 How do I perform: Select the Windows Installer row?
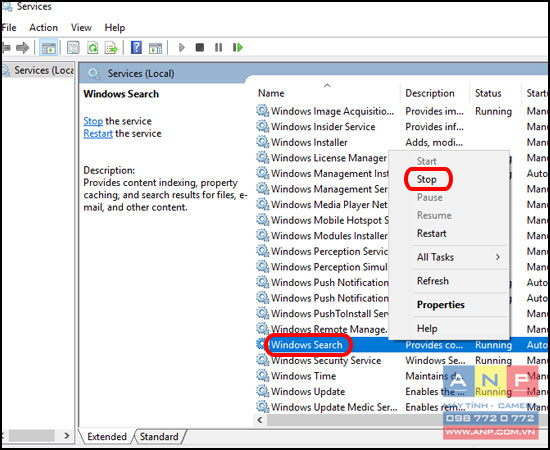point(402,142)
